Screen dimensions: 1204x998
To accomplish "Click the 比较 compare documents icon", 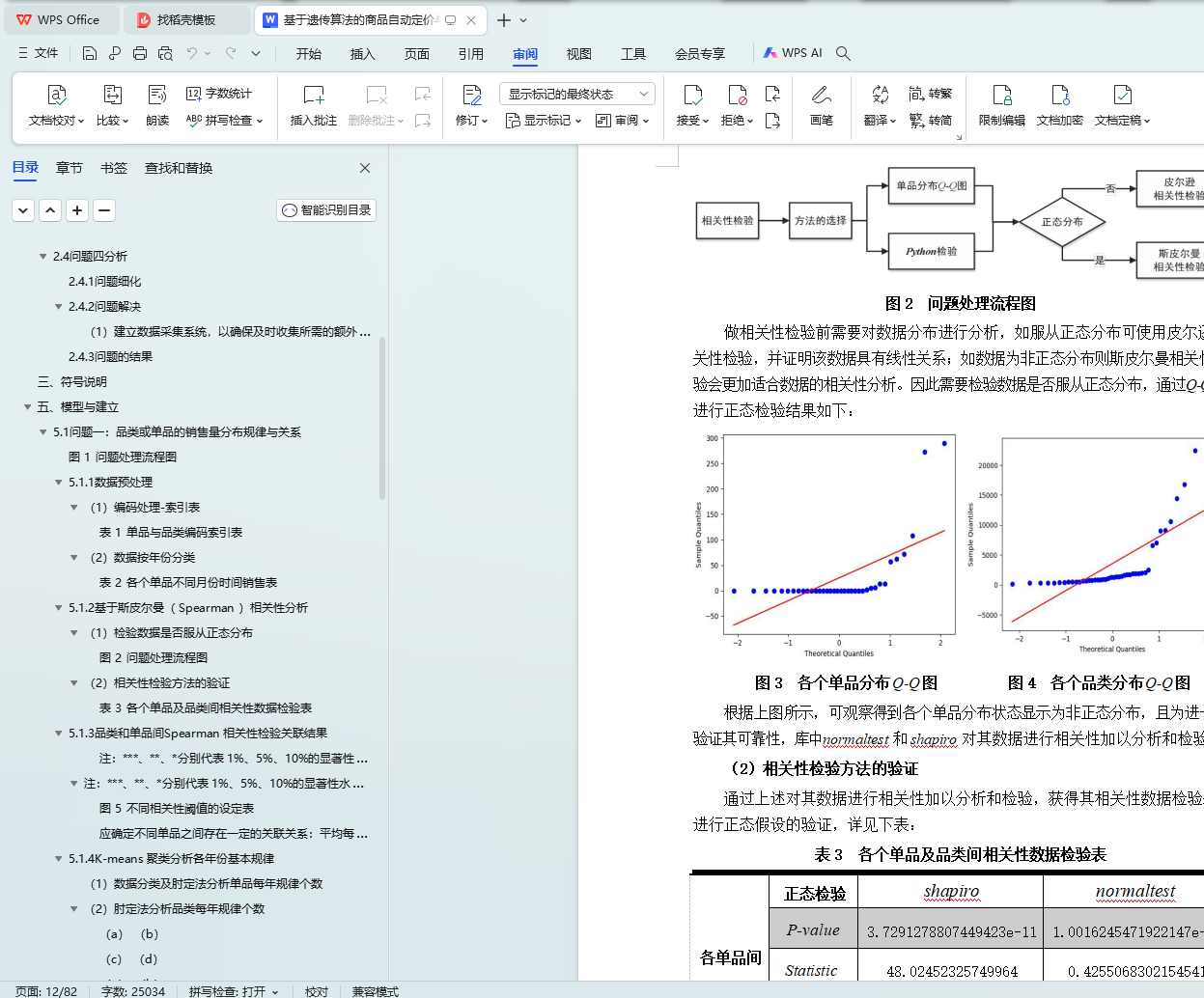I will click(x=112, y=95).
